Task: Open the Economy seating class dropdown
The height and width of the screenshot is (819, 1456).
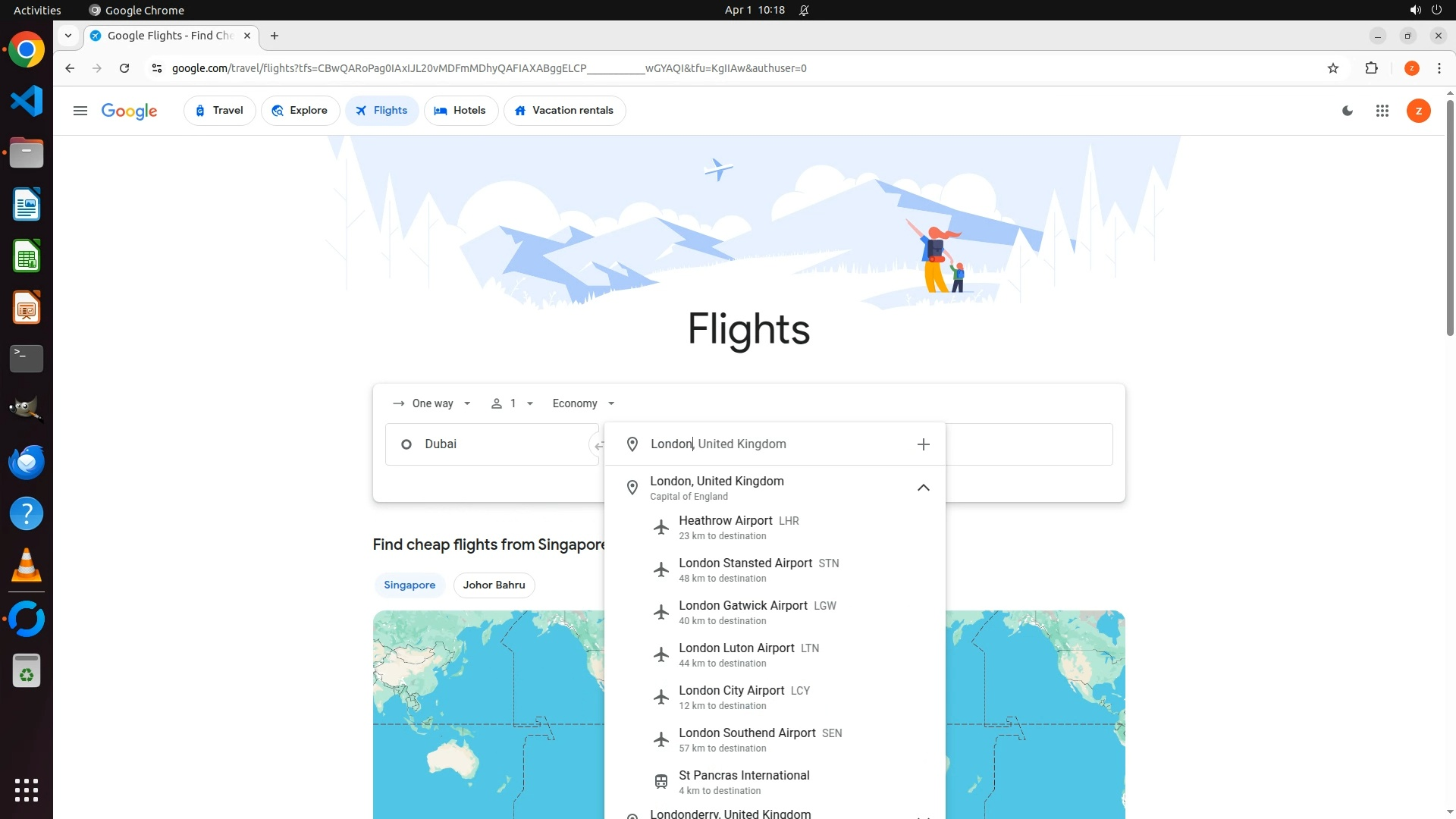Action: (x=583, y=403)
